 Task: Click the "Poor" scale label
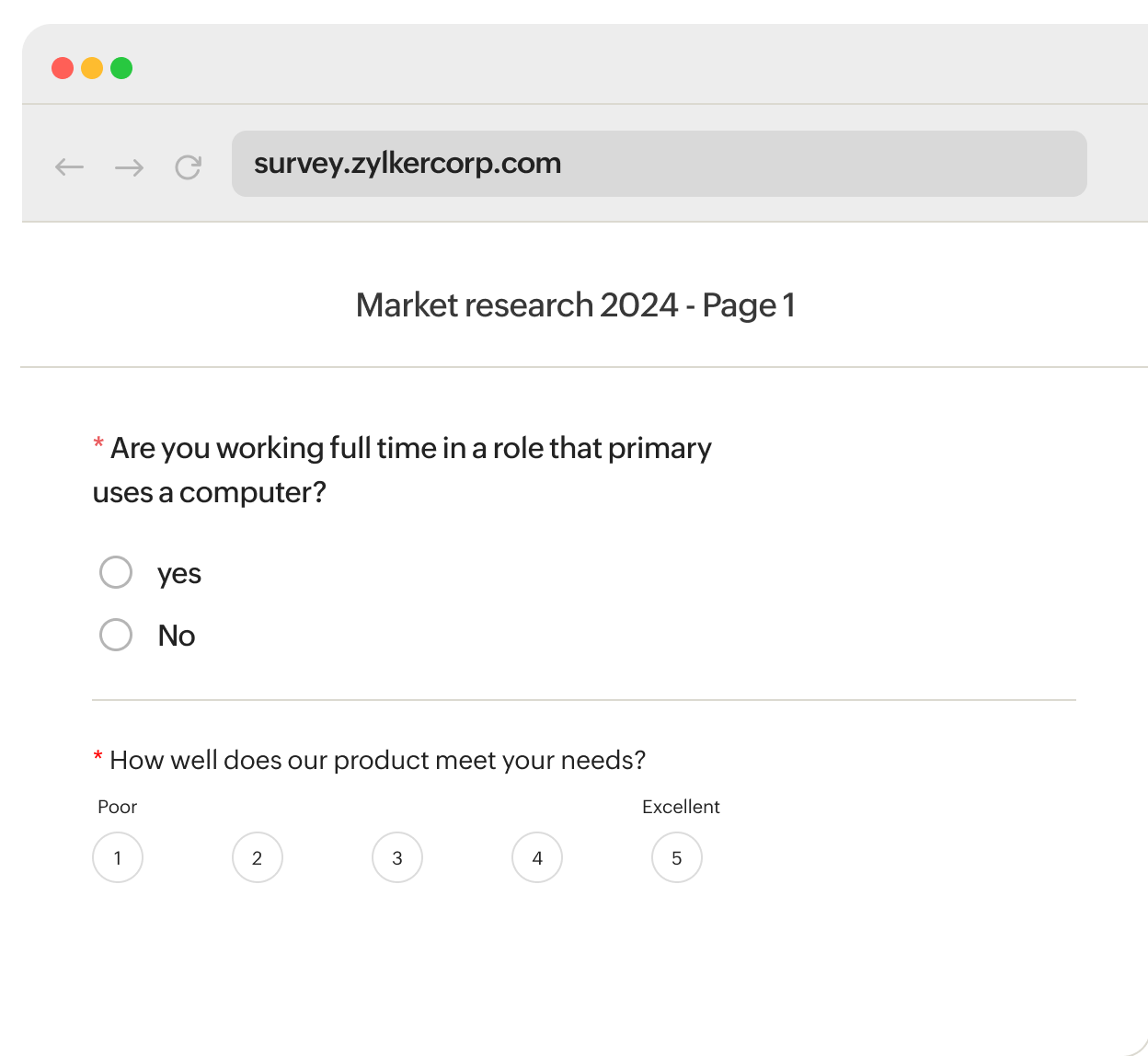(117, 807)
